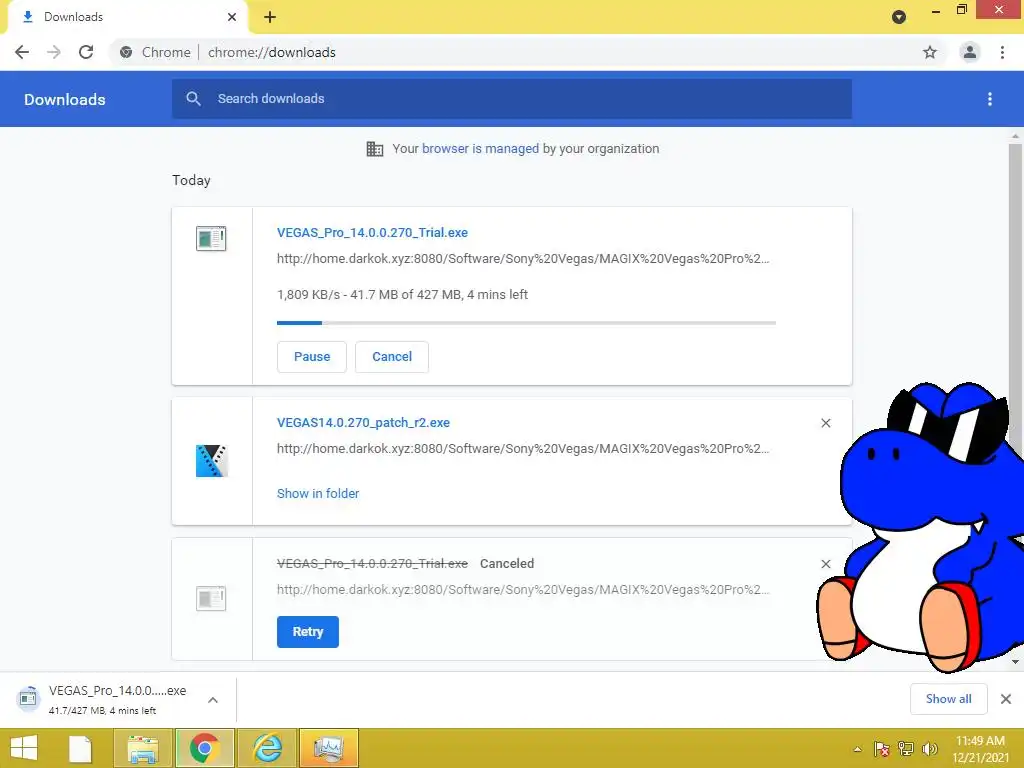Cancel the VEGAS Trial download

coord(392,357)
